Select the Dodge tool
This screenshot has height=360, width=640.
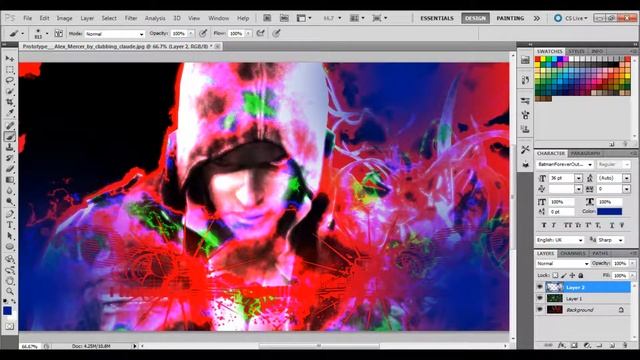coord(10,202)
